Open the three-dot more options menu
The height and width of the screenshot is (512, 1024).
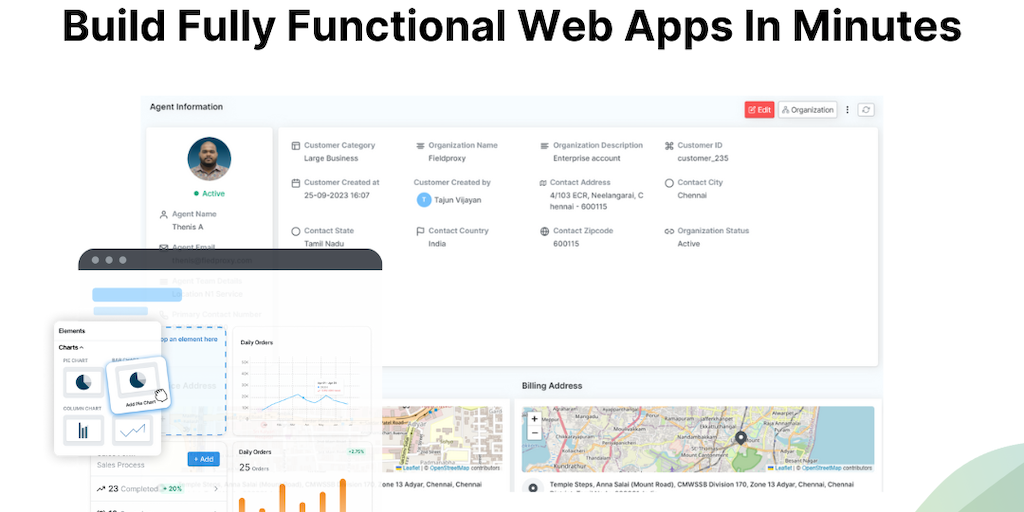point(848,110)
